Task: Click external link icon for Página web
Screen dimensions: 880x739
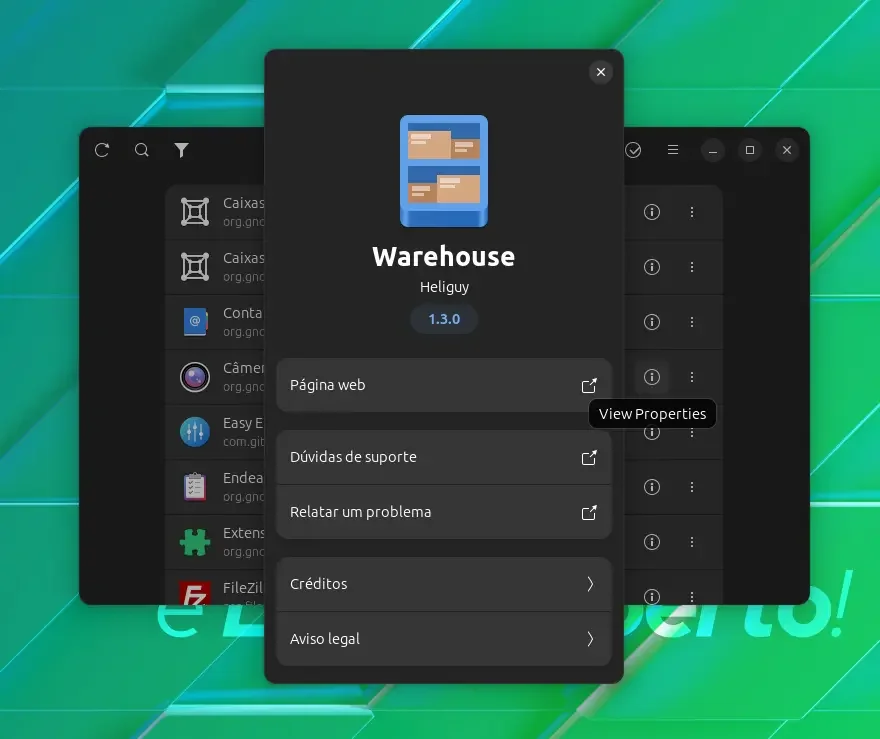Action: click(589, 385)
